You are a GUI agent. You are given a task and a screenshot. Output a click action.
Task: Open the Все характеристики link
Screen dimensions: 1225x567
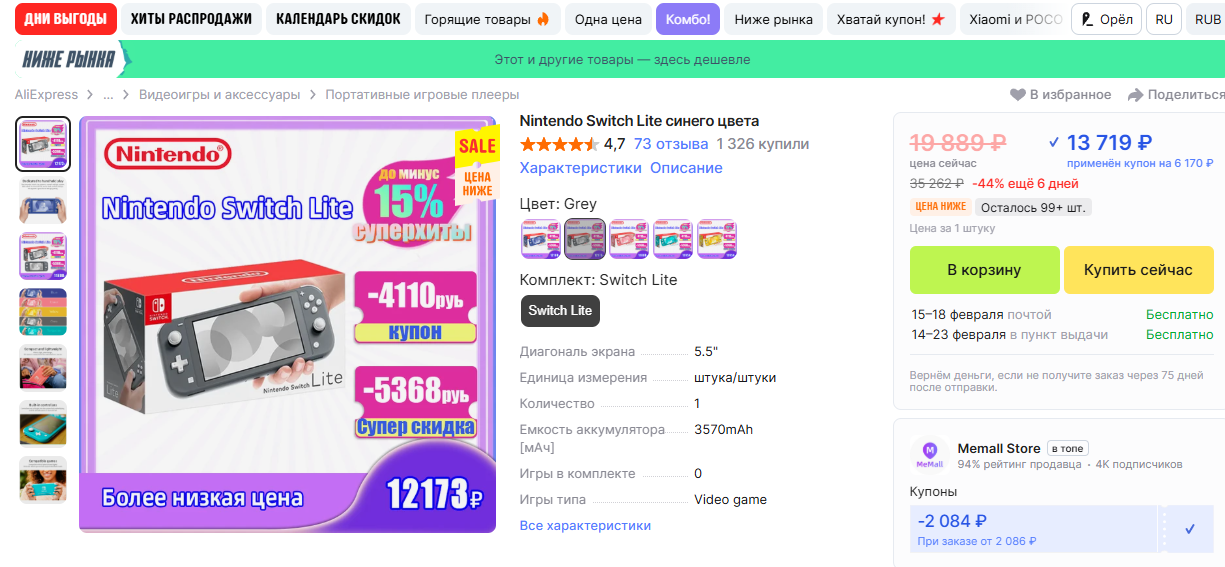tap(585, 525)
